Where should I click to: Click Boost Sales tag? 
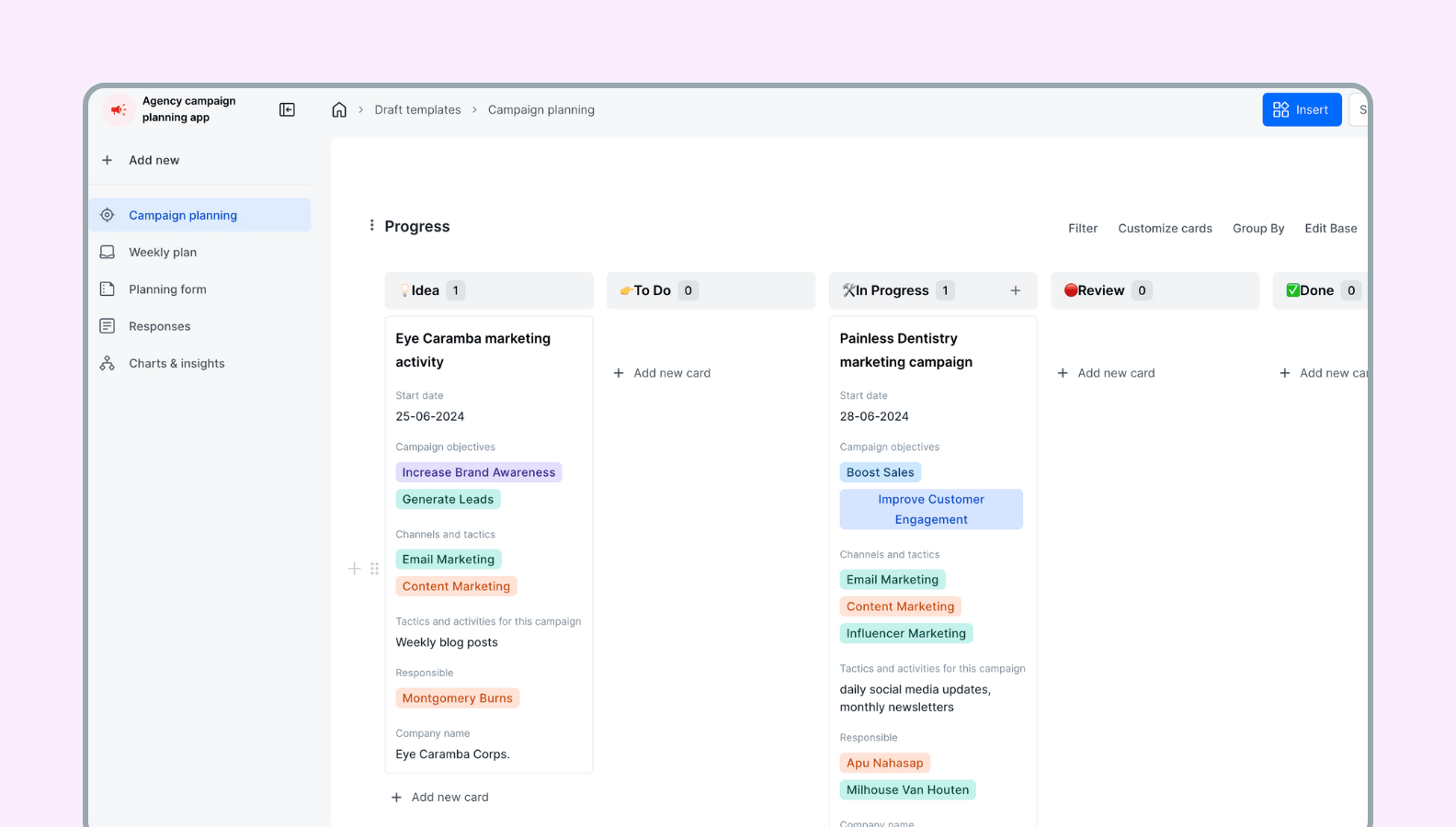point(880,472)
